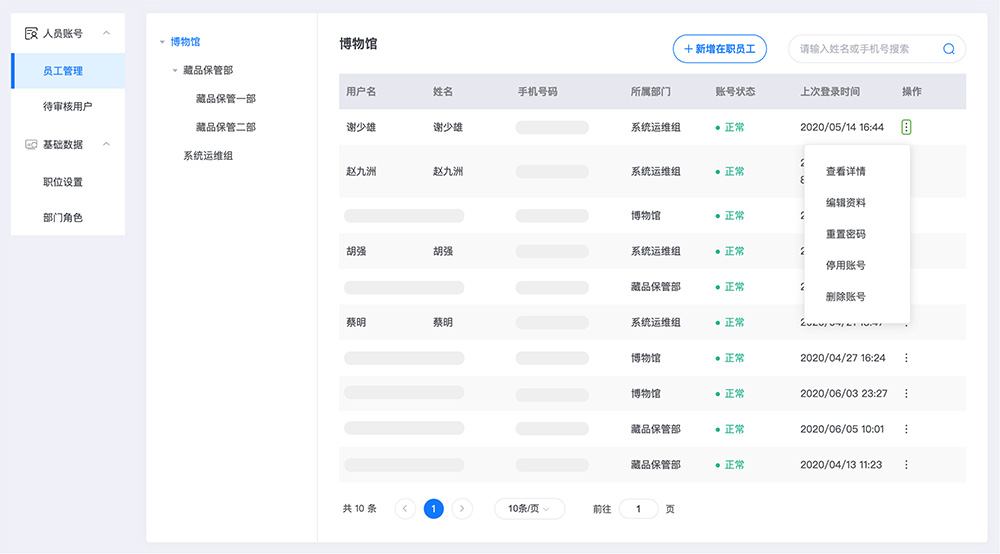The image size is (1000, 554).
Task: Select 重置密码 from the action menu
Action: (846, 234)
